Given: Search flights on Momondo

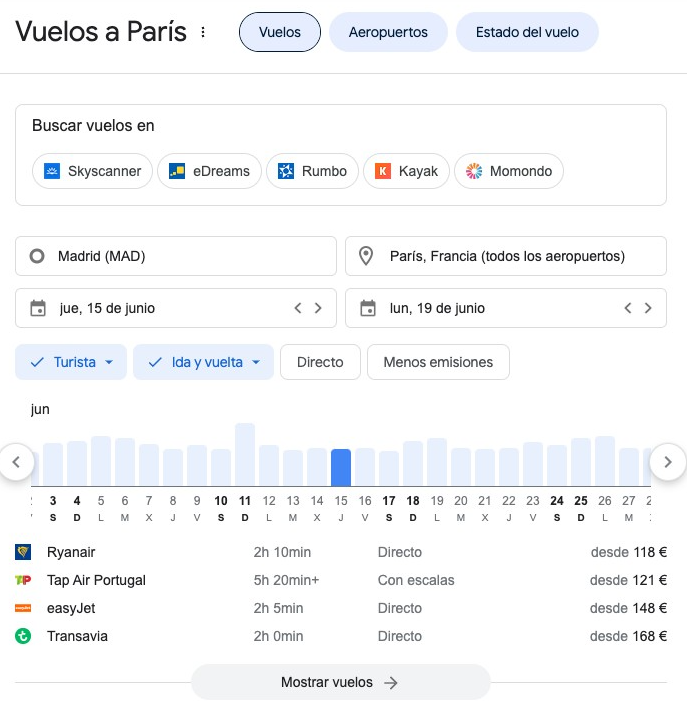Looking at the screenshot, I should click(509, 171).
